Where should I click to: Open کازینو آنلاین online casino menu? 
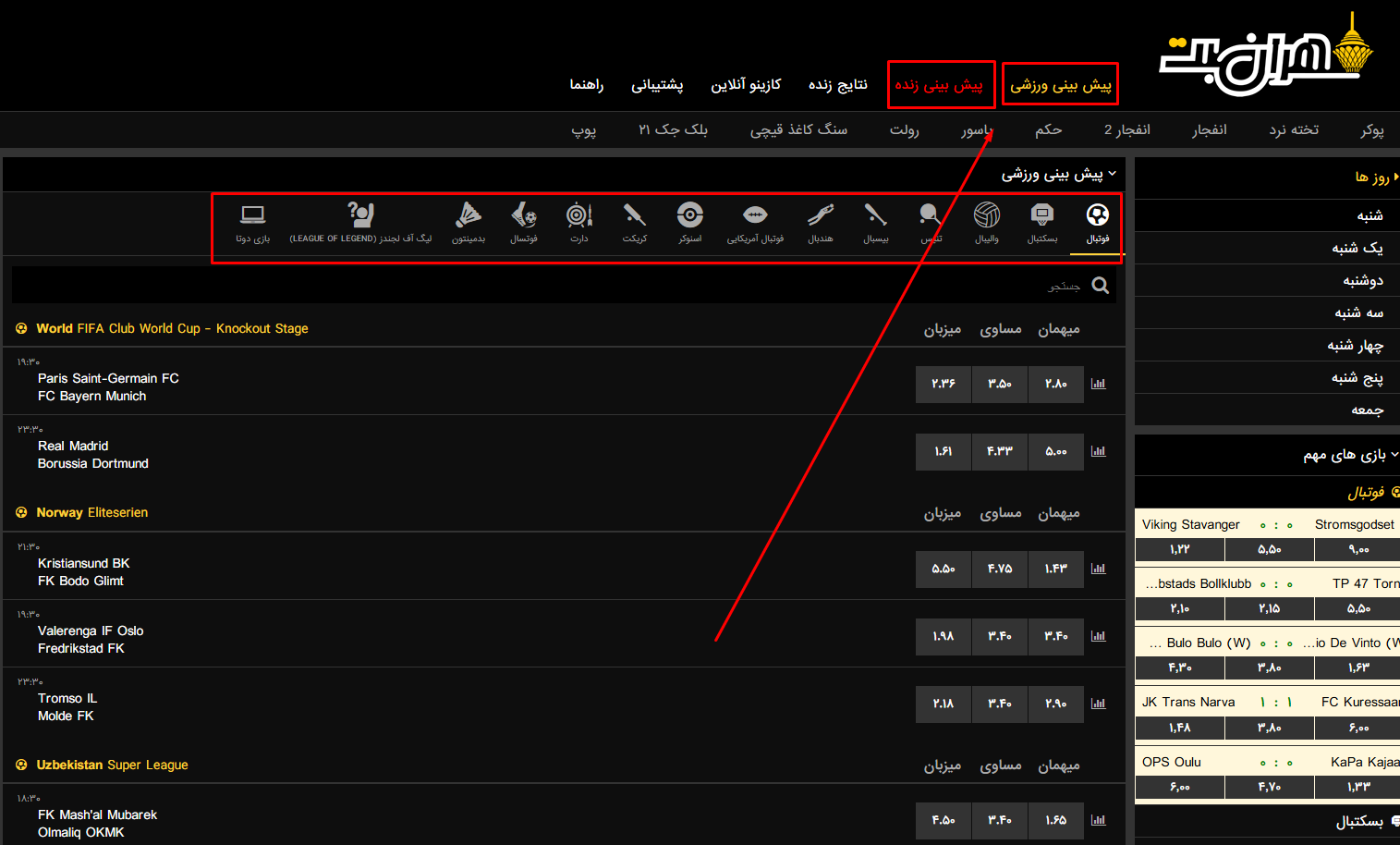tap(746, 85)
